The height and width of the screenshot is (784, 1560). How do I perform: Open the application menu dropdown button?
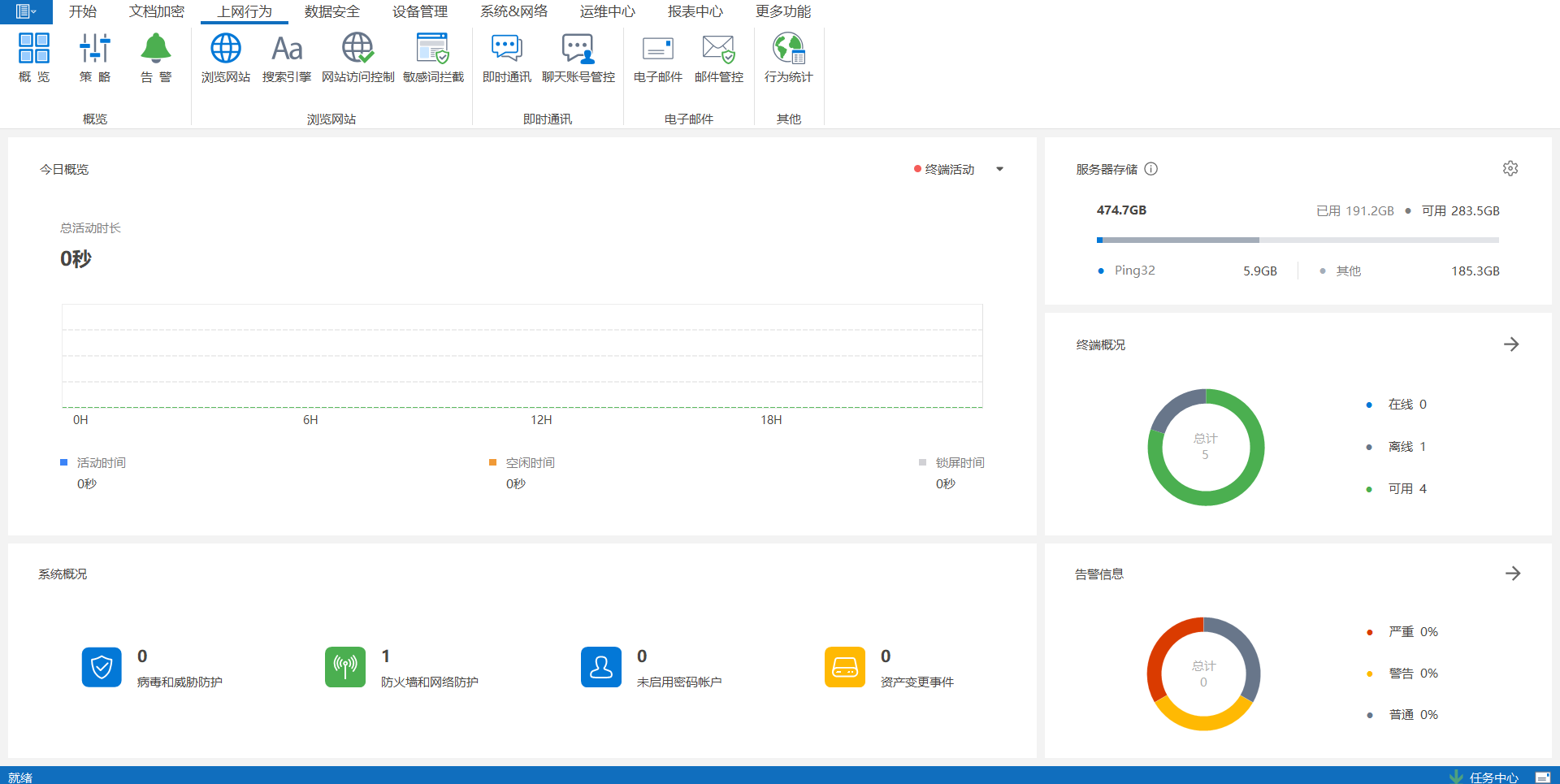coord(26,11)
